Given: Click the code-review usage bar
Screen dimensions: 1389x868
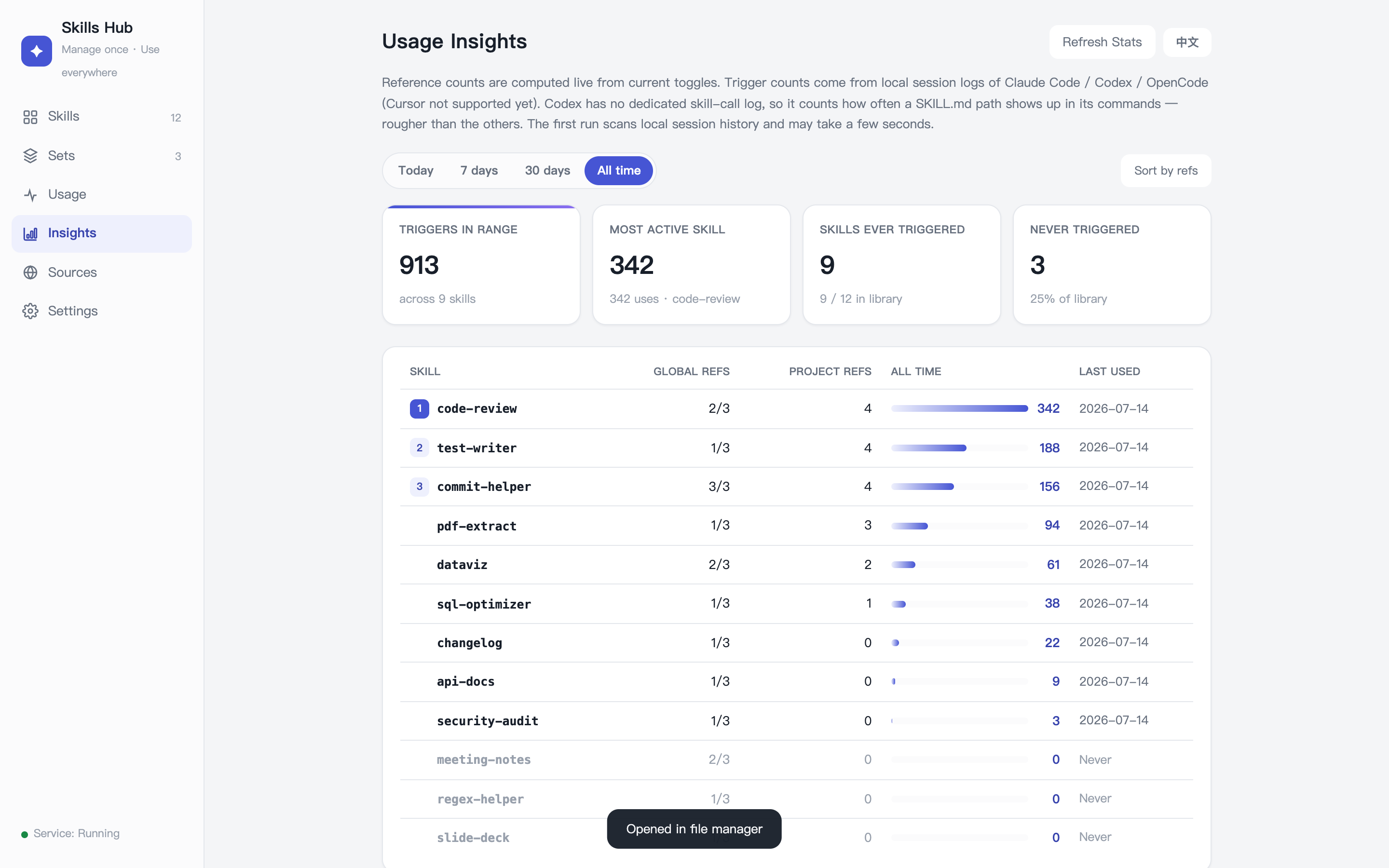Looking at the screenshot, I should [959, 409].
